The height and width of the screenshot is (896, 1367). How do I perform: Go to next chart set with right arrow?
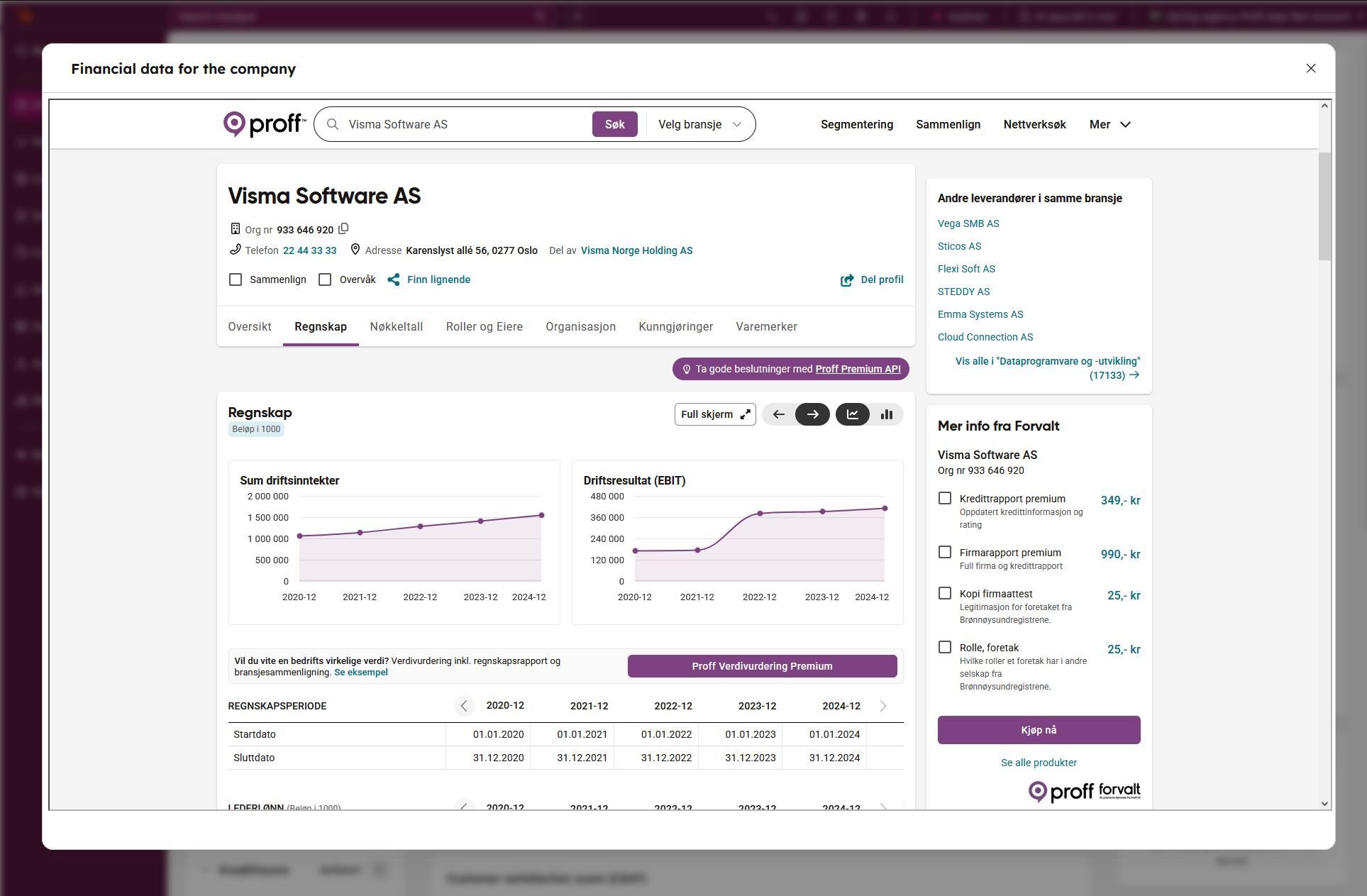(x=812, y=414)
